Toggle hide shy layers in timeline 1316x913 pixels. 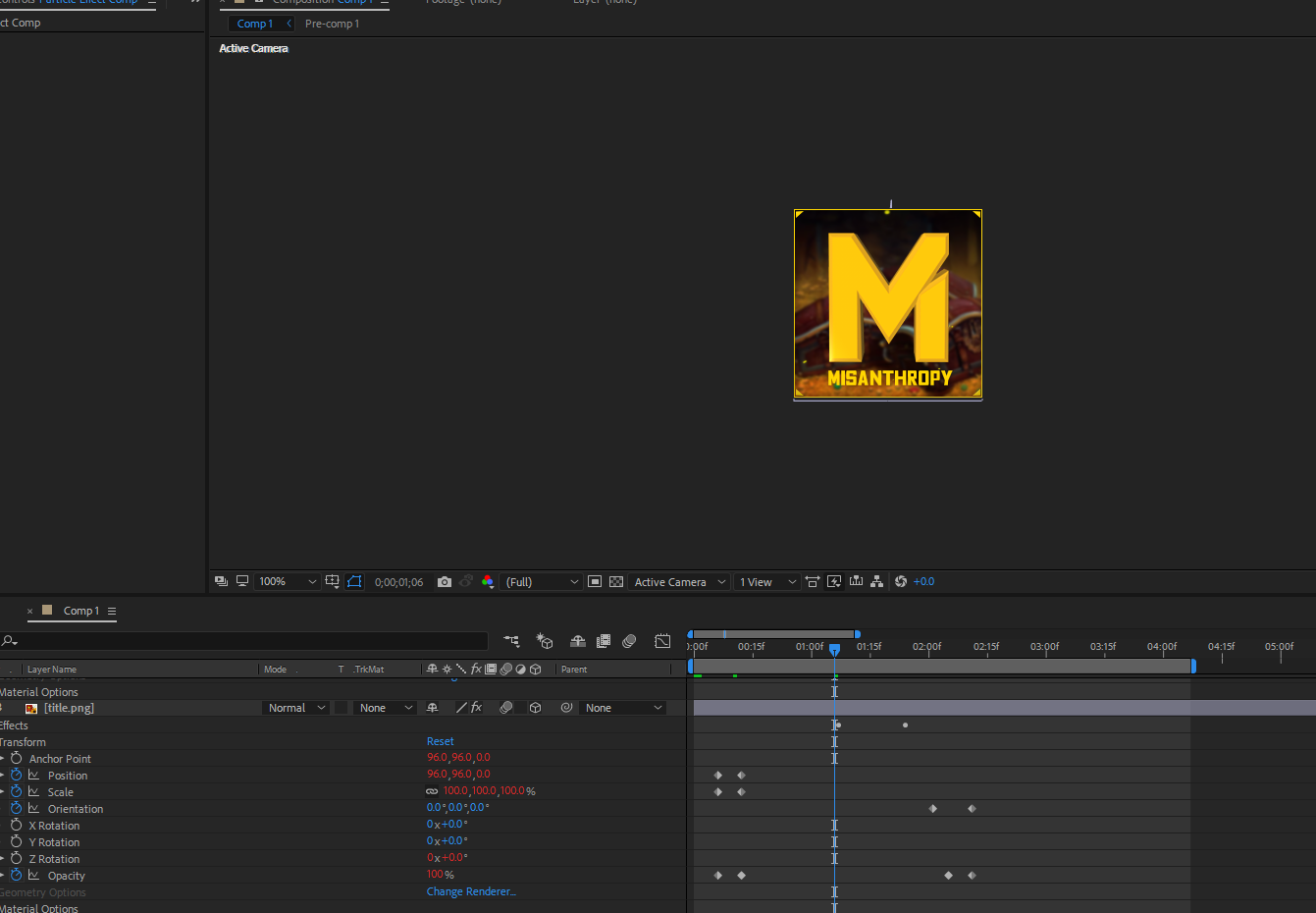coord(578,641)
